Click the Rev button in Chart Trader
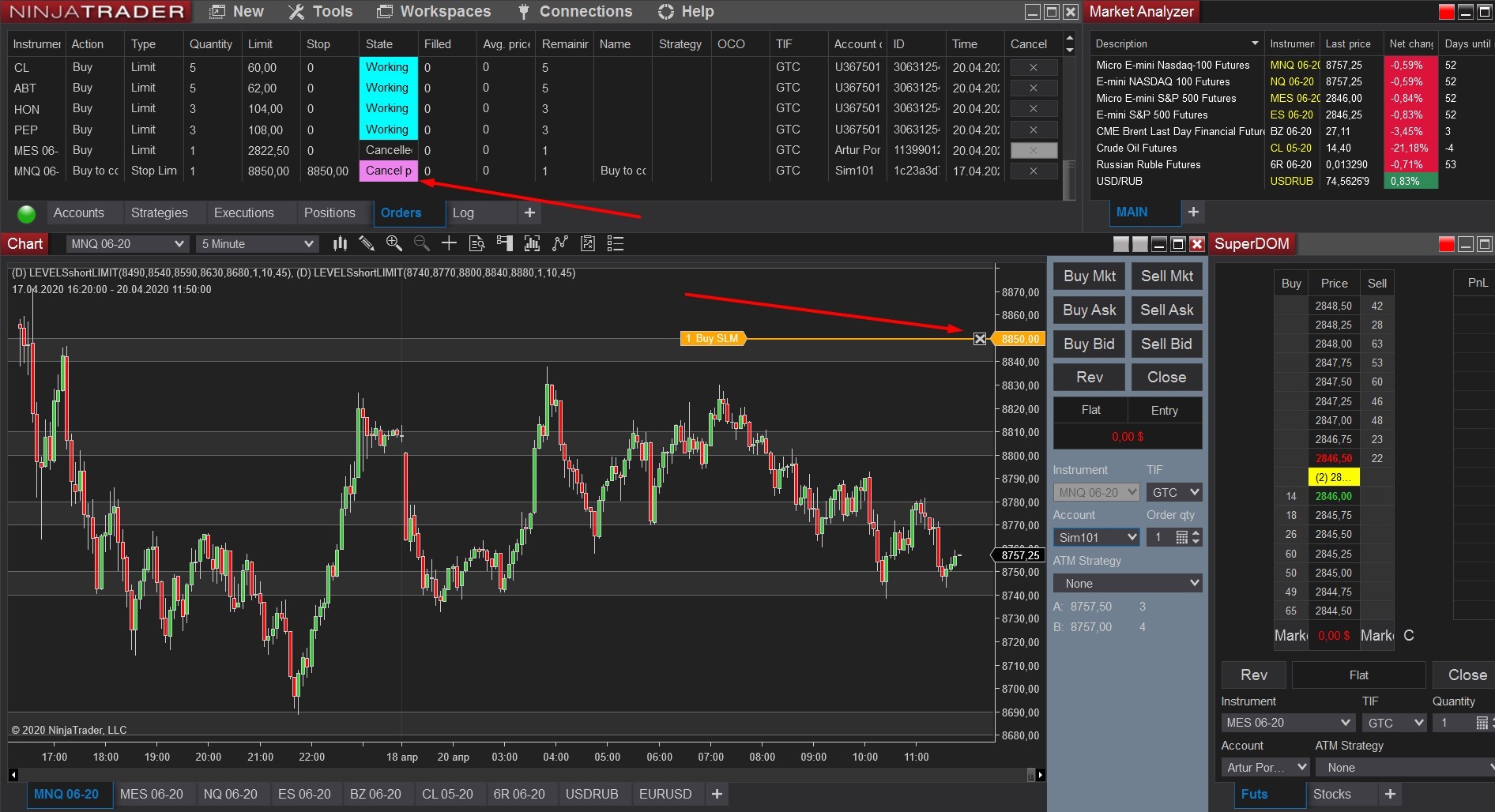 (x=1090, y=377)
